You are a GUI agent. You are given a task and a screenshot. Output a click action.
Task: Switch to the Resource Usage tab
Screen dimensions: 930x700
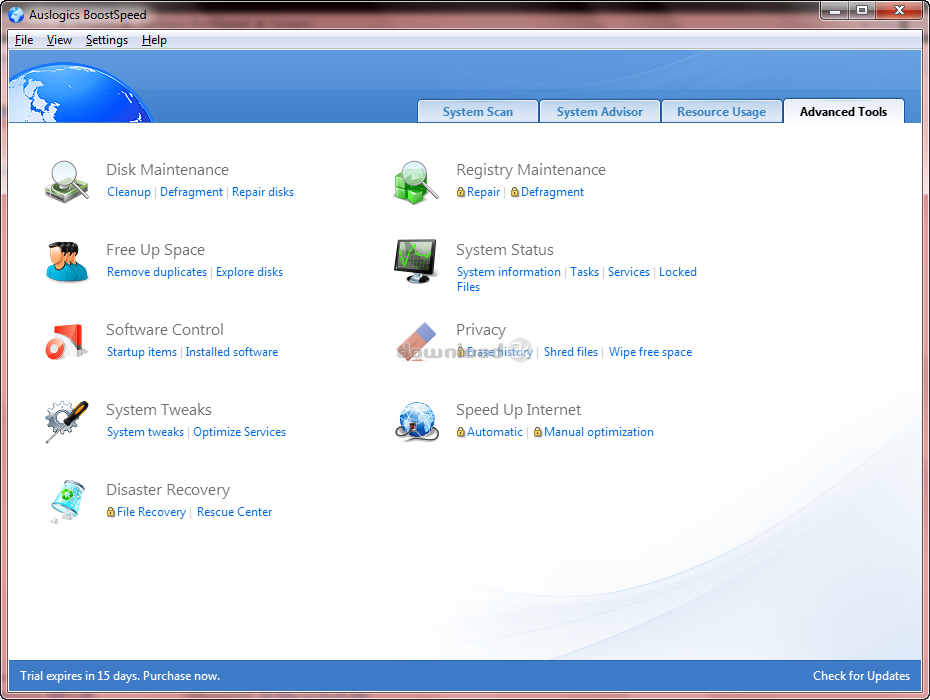pos(722,112)
